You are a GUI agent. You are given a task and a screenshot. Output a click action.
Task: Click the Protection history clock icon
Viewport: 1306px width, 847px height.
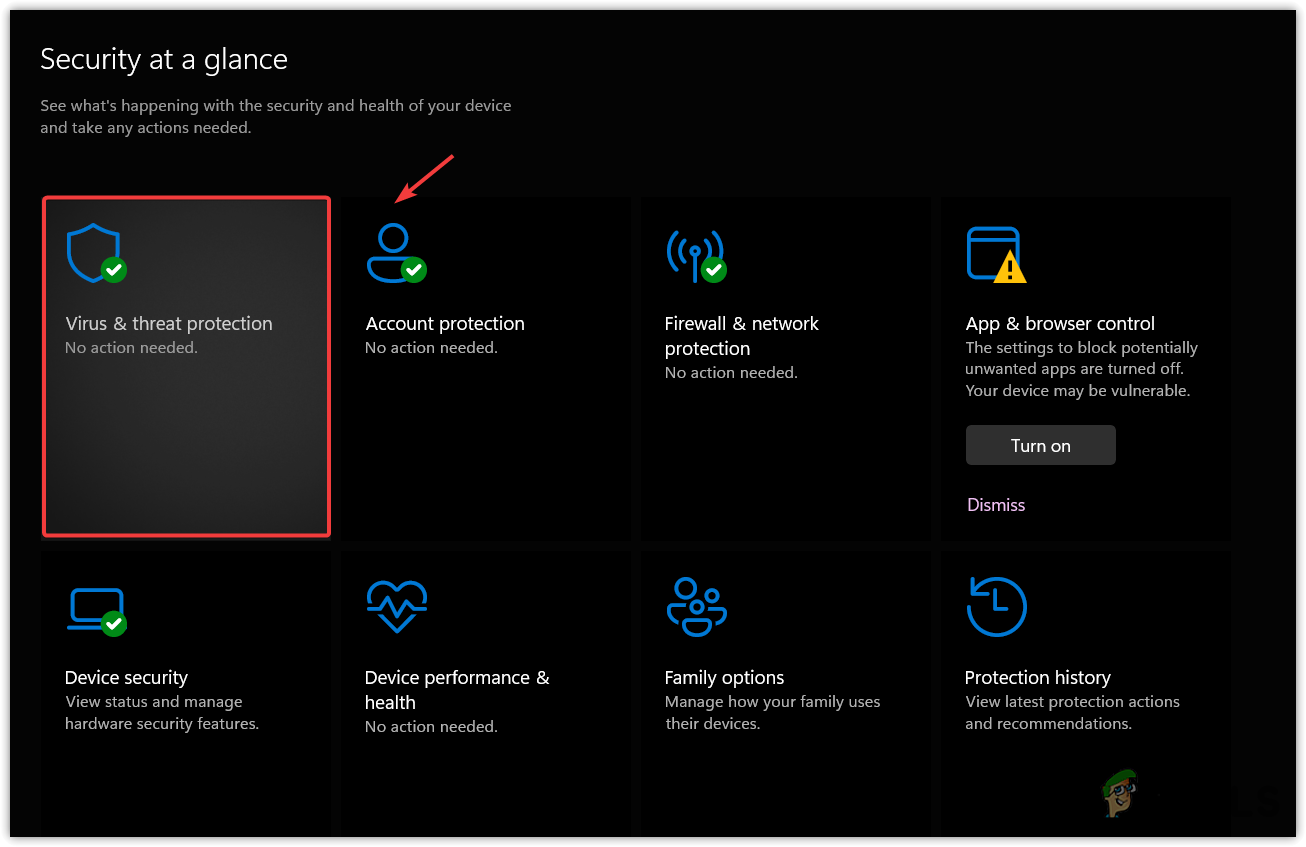coord(996,606)
